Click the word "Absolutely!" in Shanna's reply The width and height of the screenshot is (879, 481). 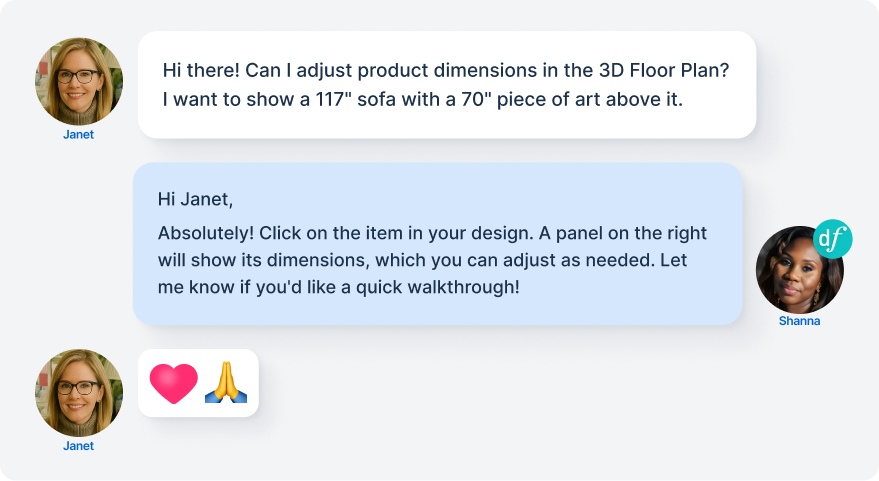206,233
